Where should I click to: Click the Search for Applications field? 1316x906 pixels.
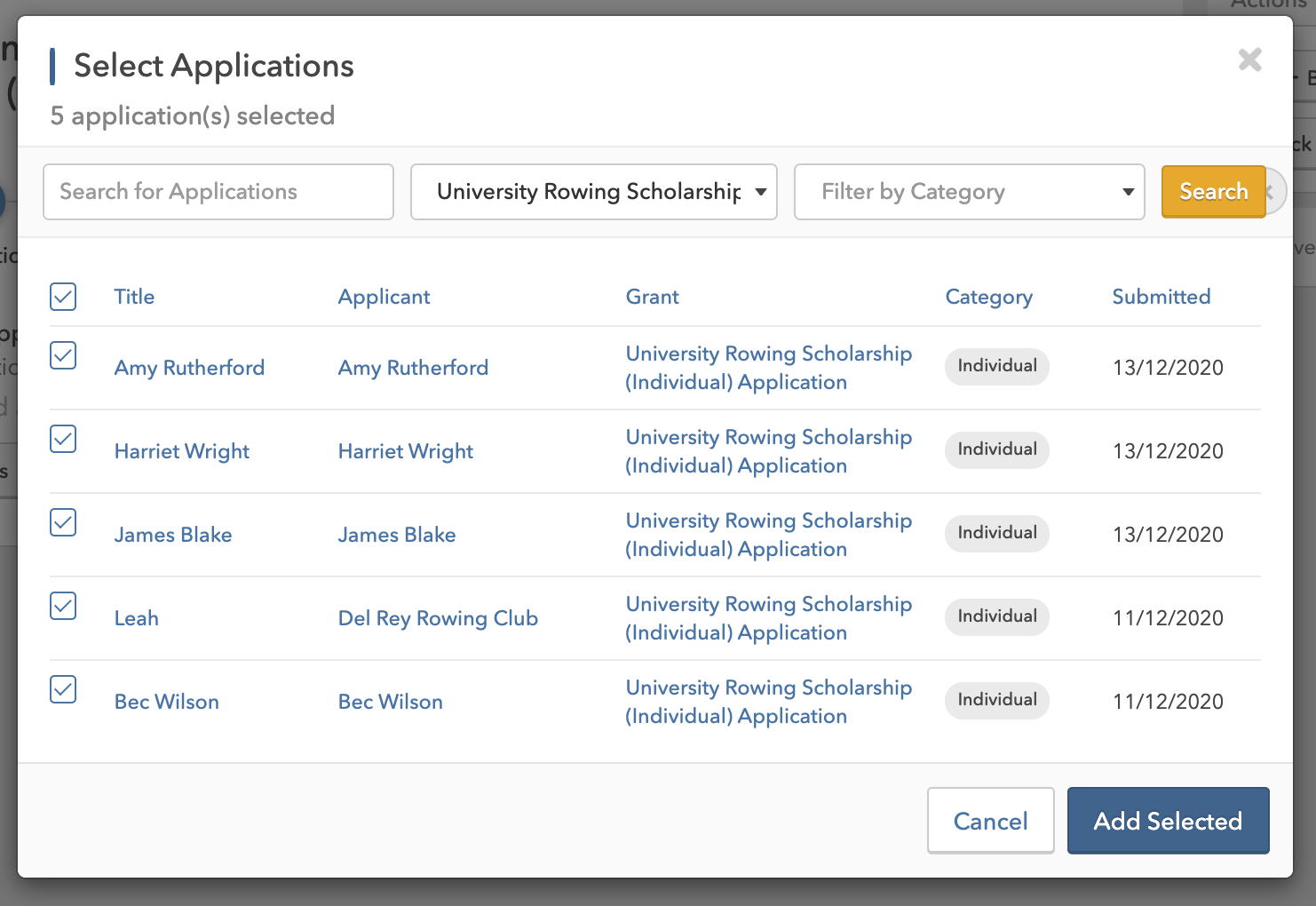(218, 192)
